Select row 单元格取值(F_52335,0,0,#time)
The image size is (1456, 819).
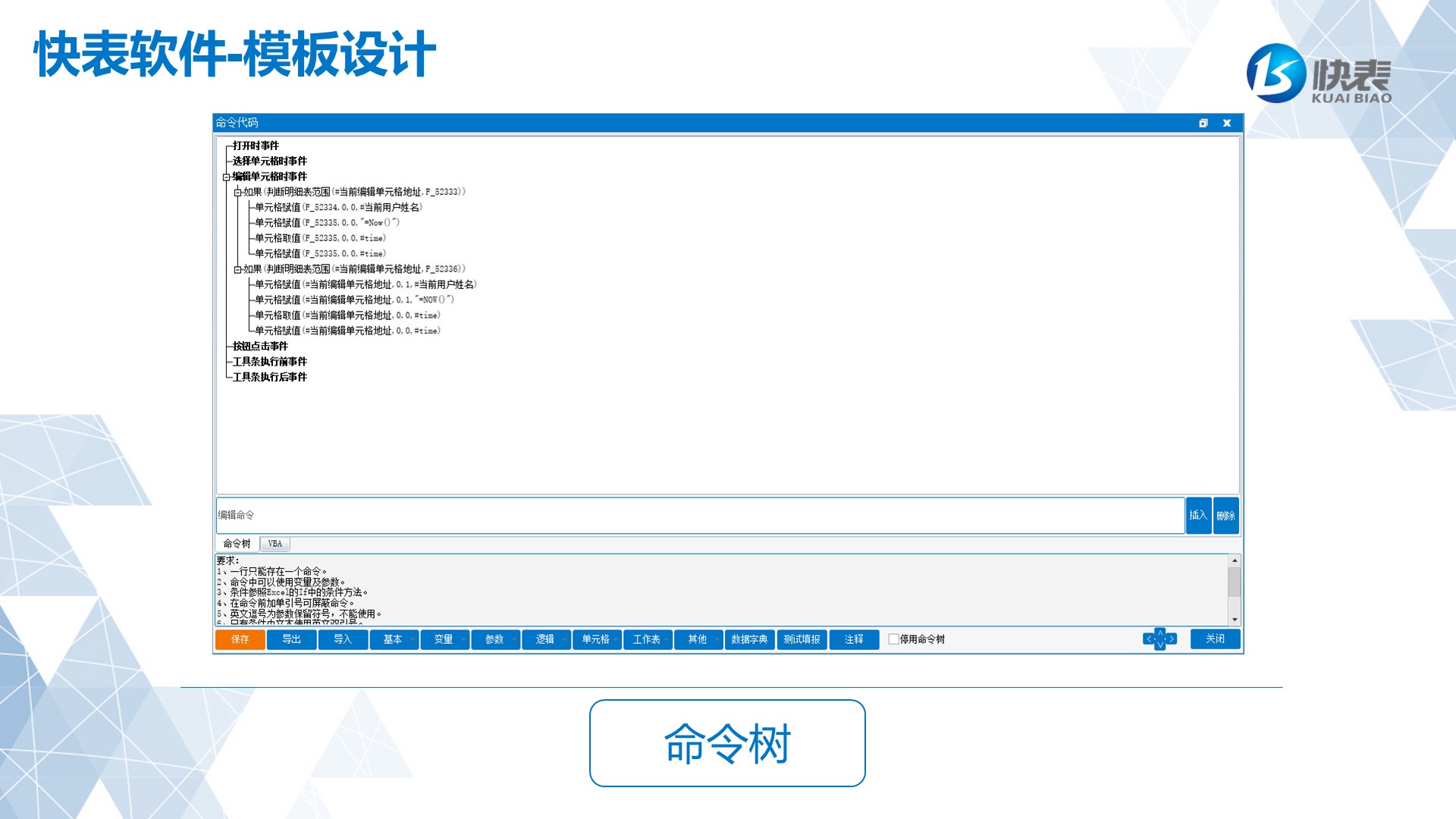coord(320,238)
